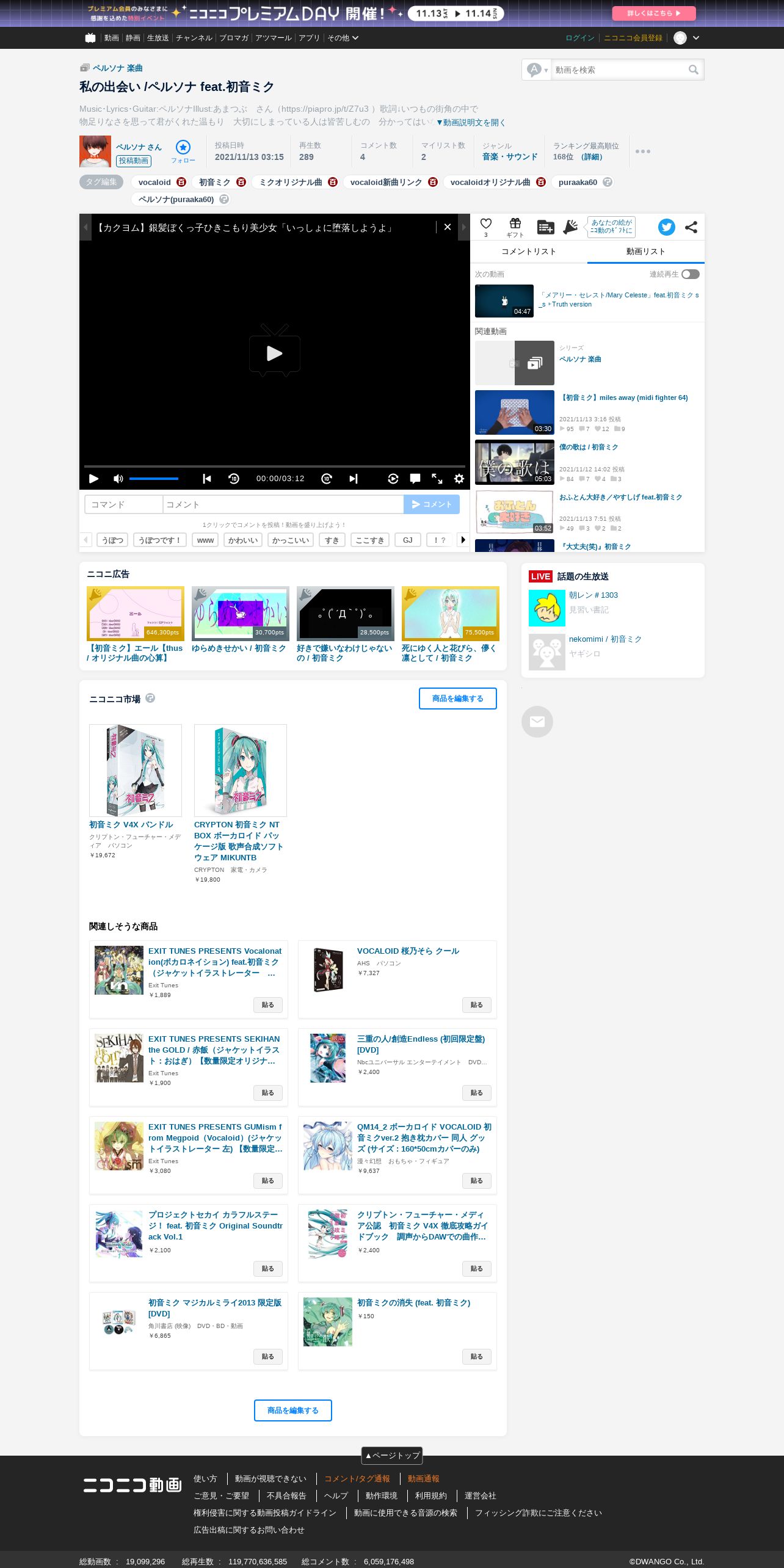Switch to 動画リスト tab

coord(646,252)
